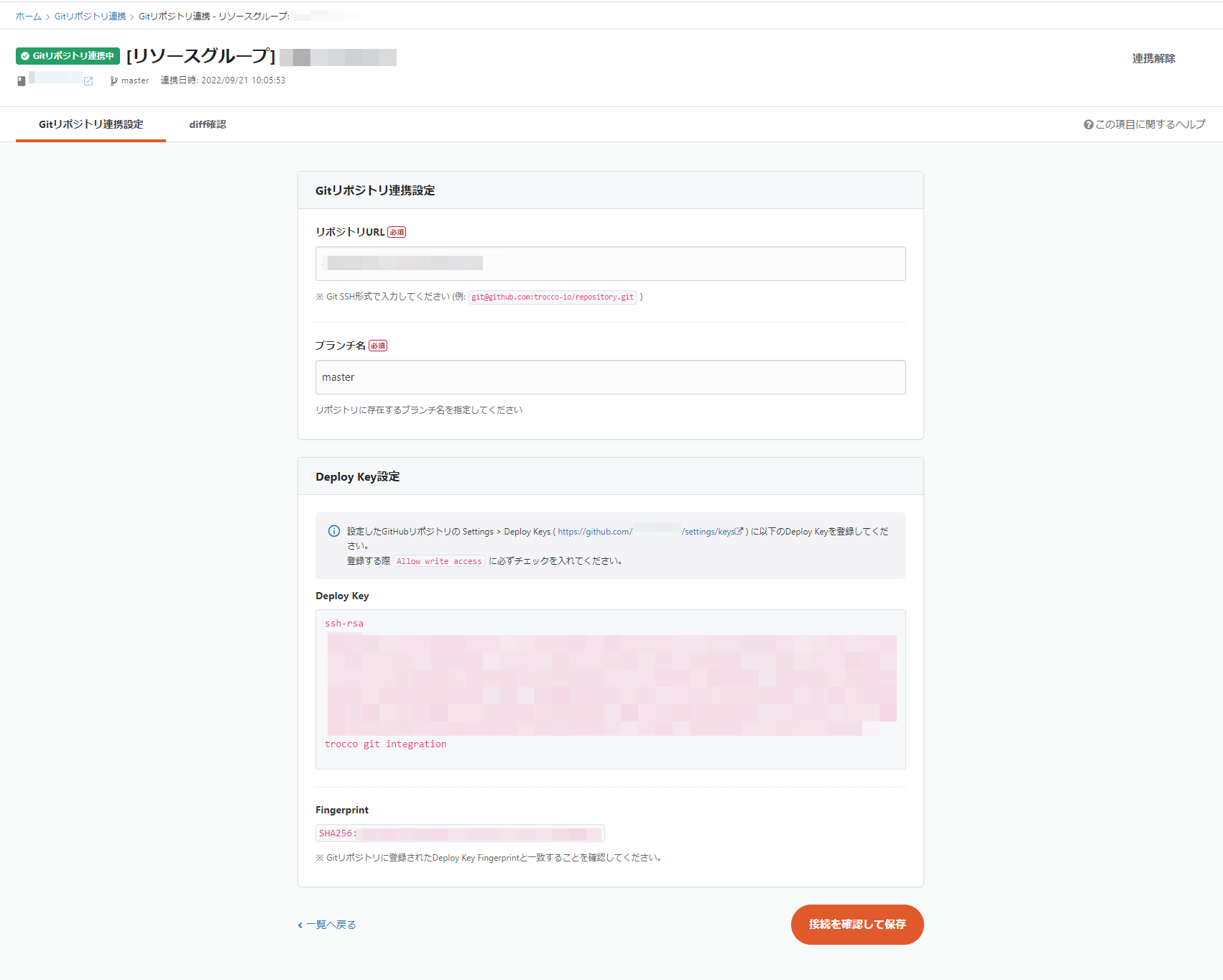
Task: Focus the ブランチ名 input field
Action: (x=610, y=377)
